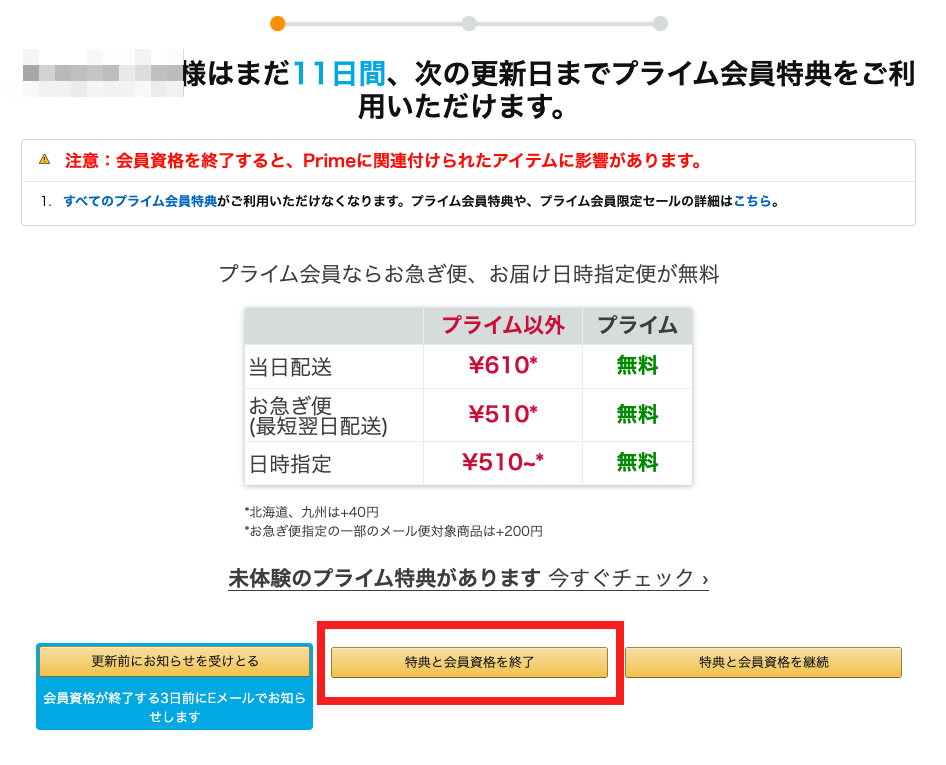
Task: Open 未体験のプライム特典があります 今すぐチェック link
Action: [x=468, y=578]
